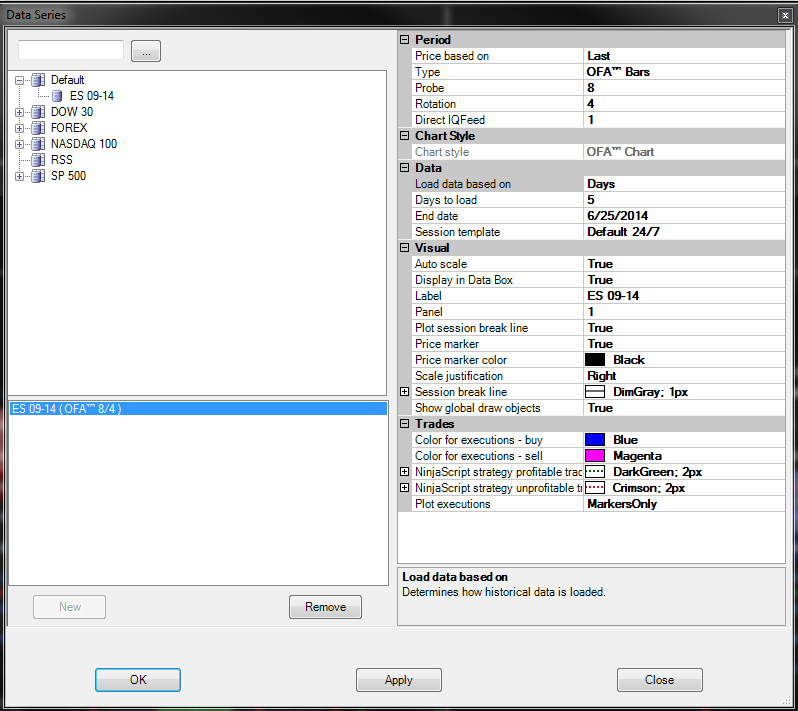Click the grayed-out New button
This screenshot has width=798, height=711.
tap(70, 607)
